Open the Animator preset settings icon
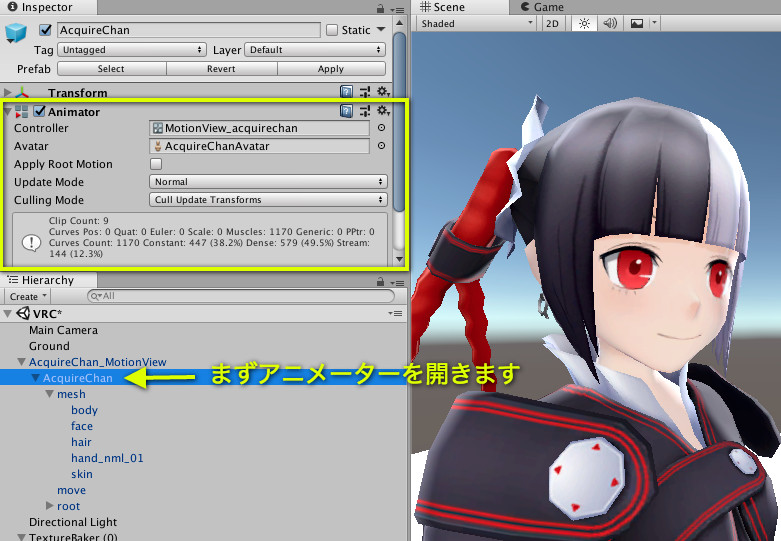The height and width of the screenshot is (541, 781). pyautogui.click(x=365, y=111)
